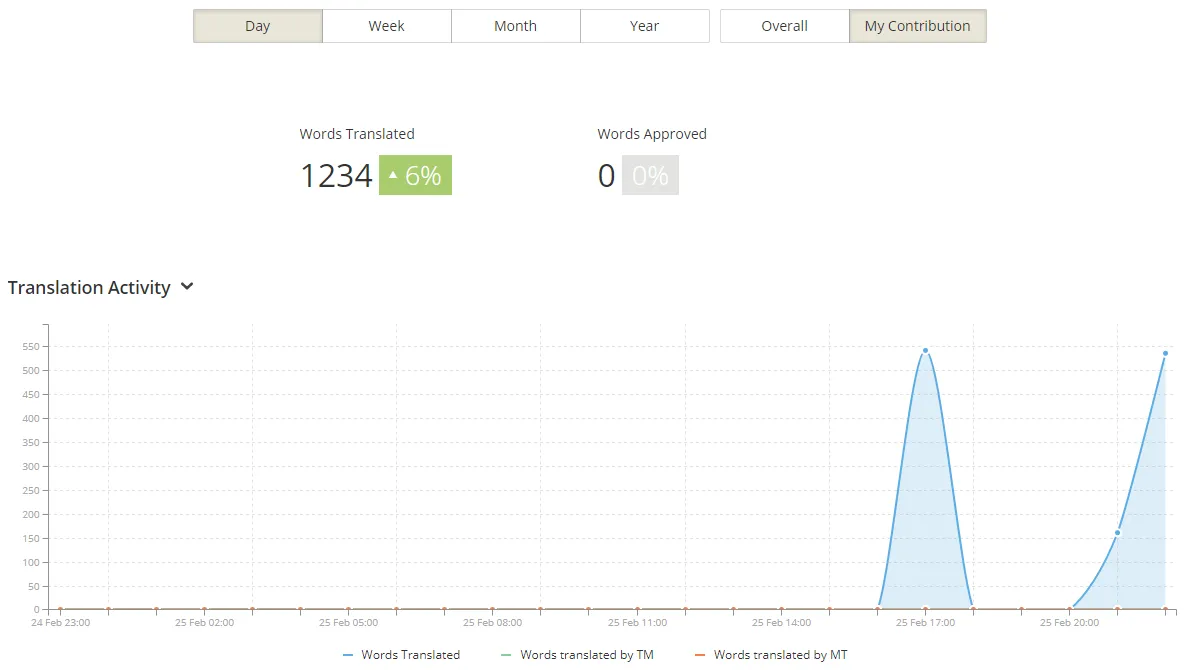Click the 1234 words translated value
The height and width of the screenshot is (670, 1189).
point(337,176)
